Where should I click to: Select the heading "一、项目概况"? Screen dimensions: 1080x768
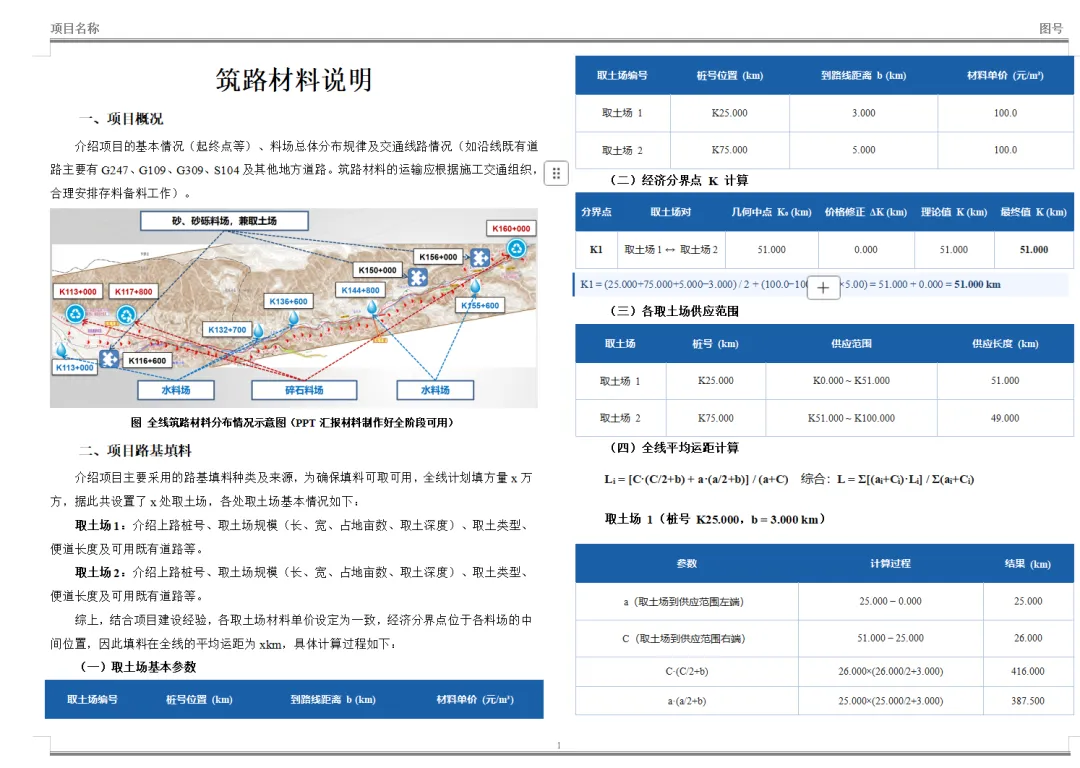(121, 118)
